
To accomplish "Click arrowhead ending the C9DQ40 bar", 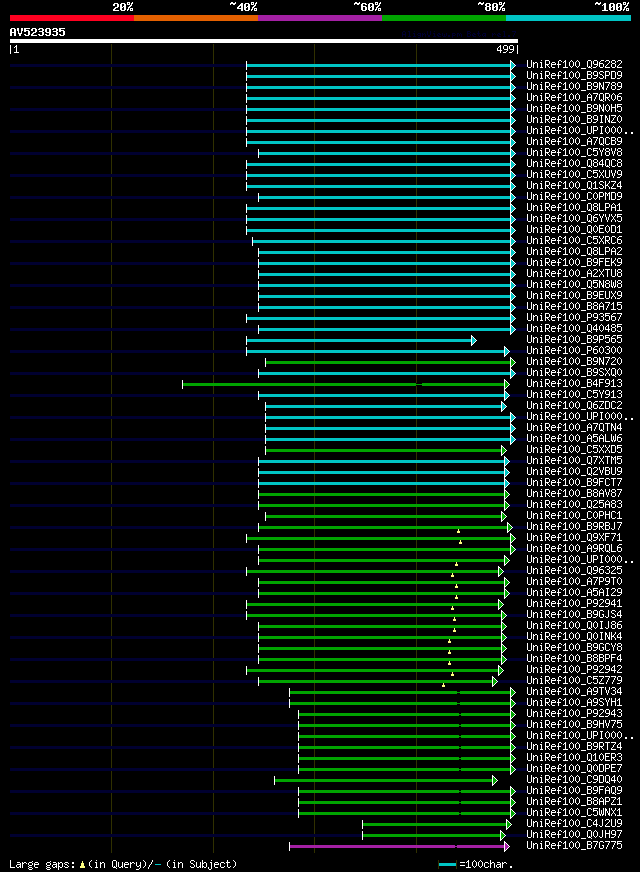I will [x=495, y=780].
